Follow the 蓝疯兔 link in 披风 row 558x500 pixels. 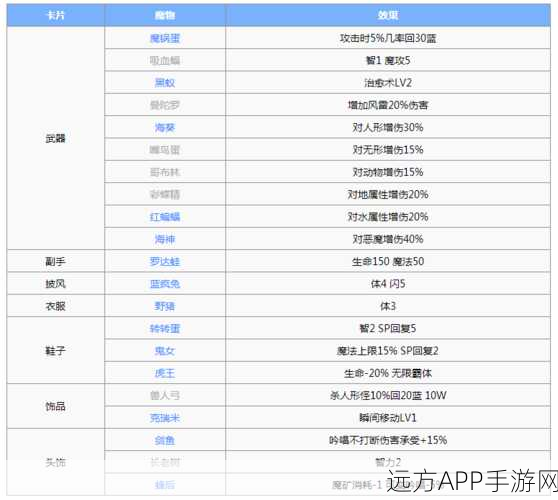tap(165, 284)
